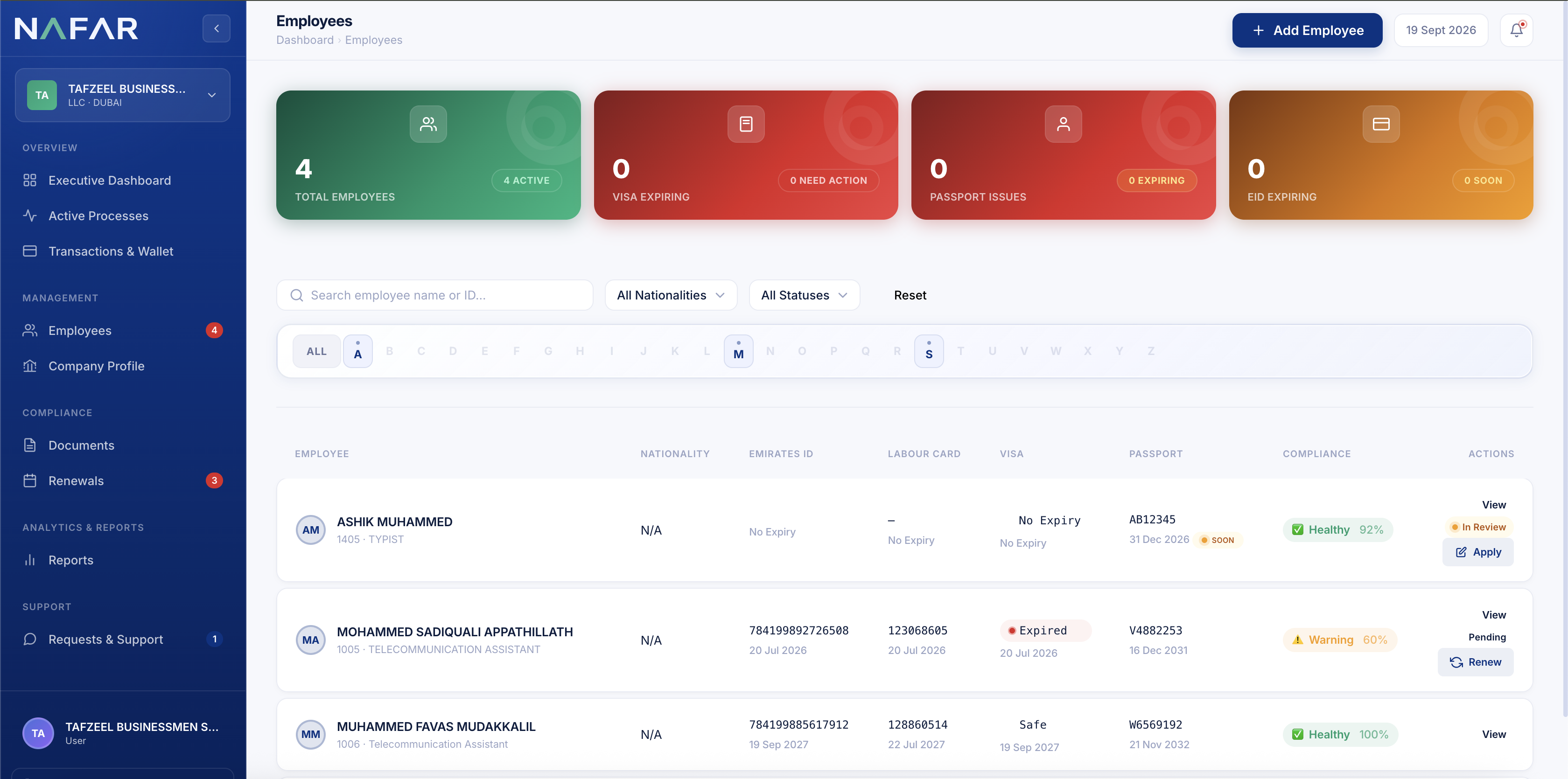
Task: Open the Reports page
Action: 71,560
